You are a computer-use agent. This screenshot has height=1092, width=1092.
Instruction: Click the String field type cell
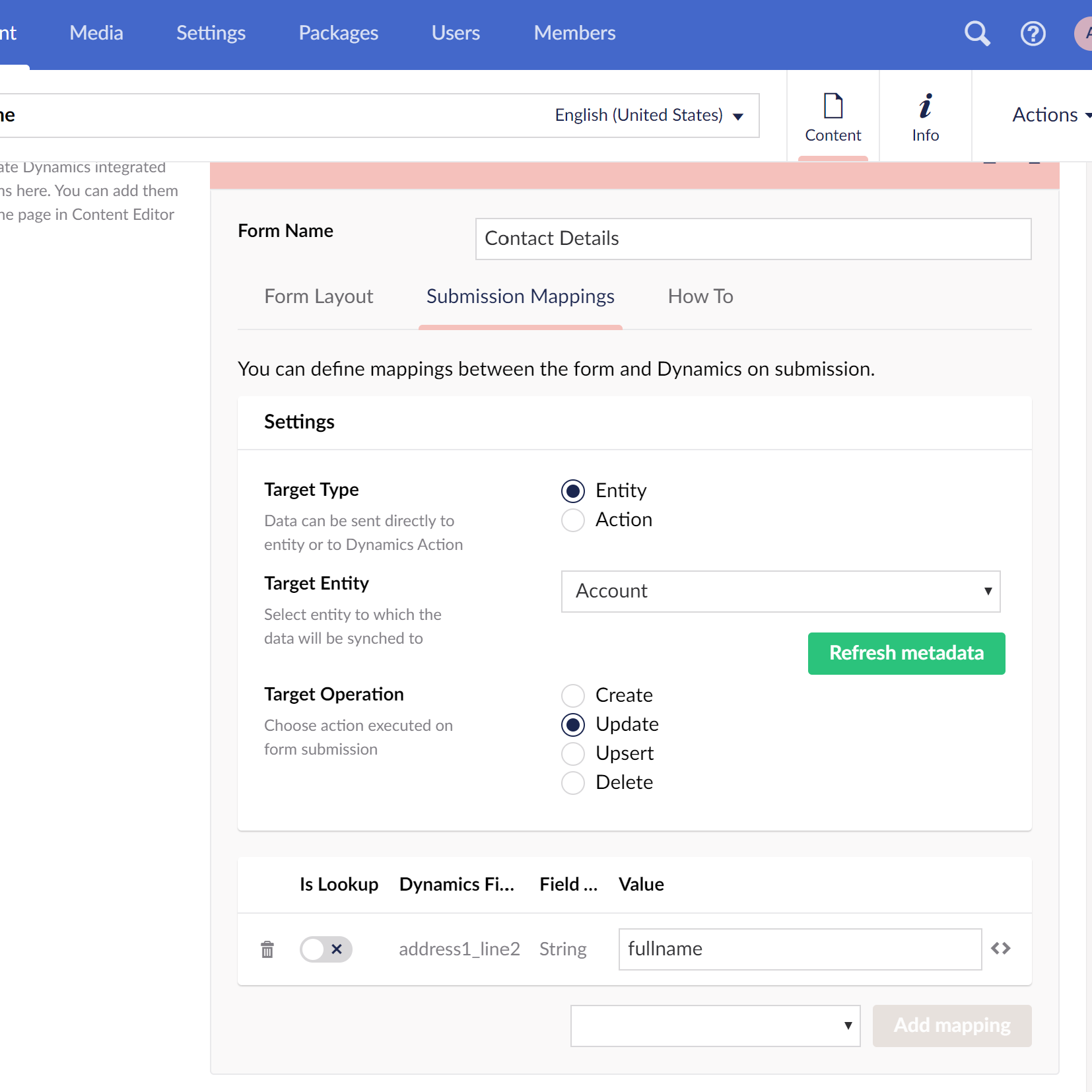(563, 949)
